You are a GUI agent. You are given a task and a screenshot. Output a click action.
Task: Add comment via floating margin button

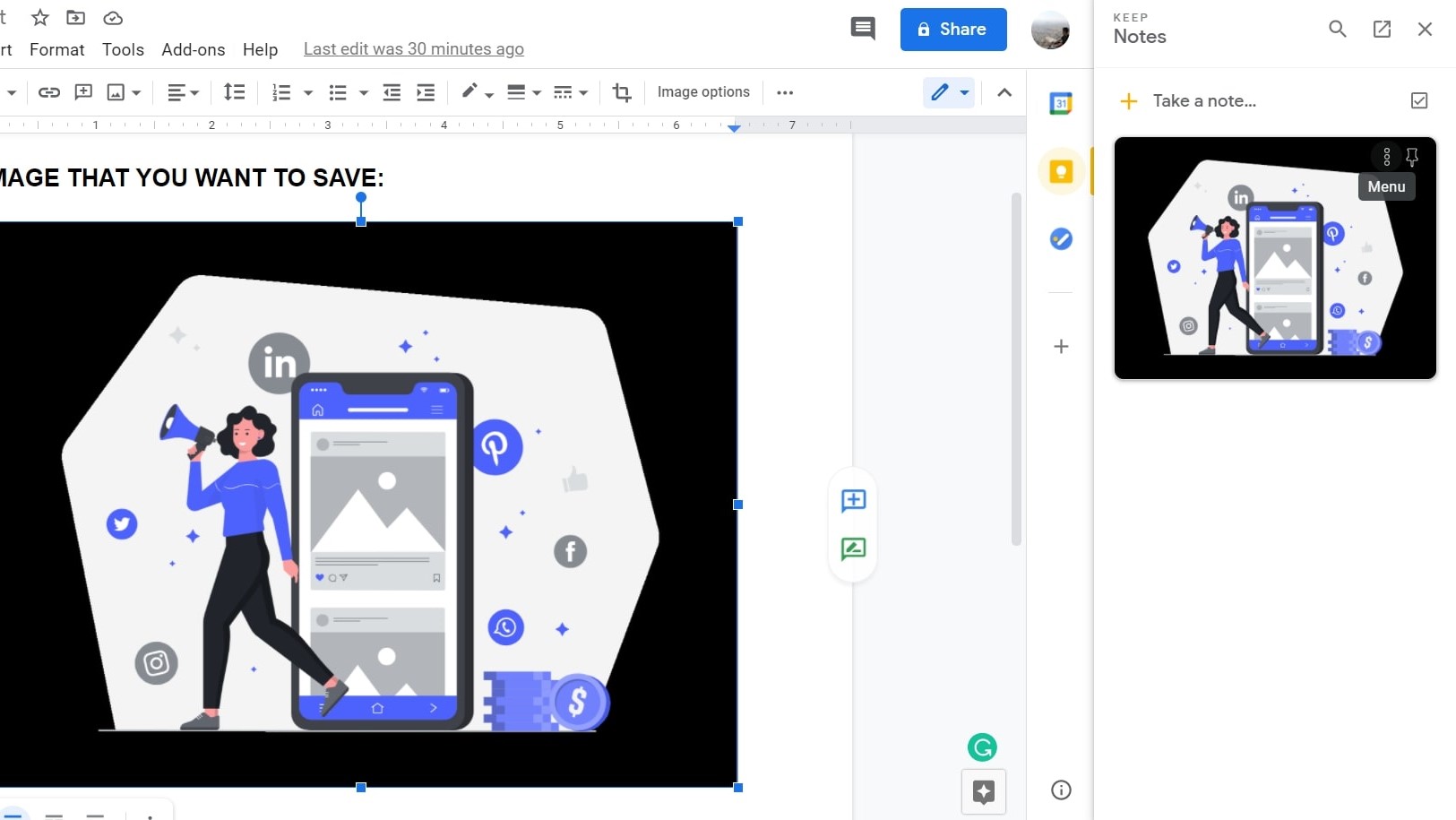[853, 500]
